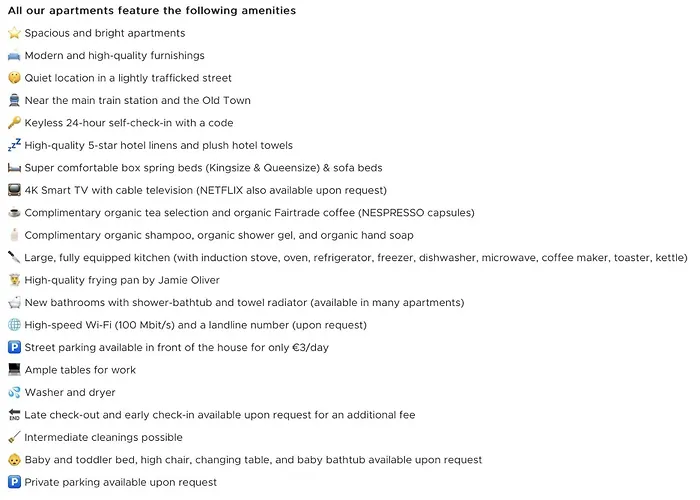Click the bathtub icon beside New bathrooms
The image size is (700, 500).
pos(14,302)
